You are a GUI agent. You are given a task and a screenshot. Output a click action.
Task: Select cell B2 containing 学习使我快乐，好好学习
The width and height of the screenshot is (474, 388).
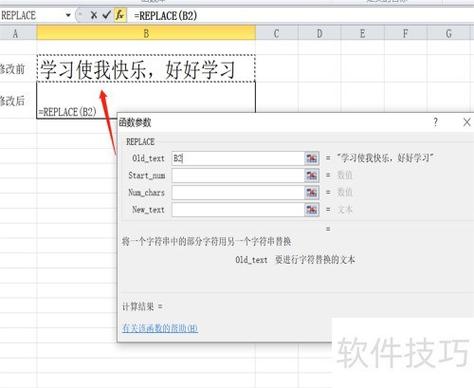146,69
